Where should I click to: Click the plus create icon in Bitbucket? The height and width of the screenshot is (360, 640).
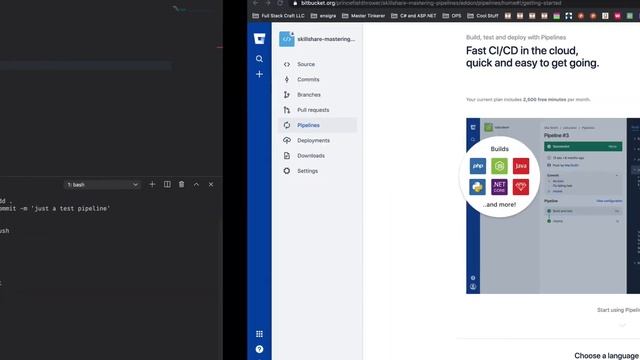(259, 74)
